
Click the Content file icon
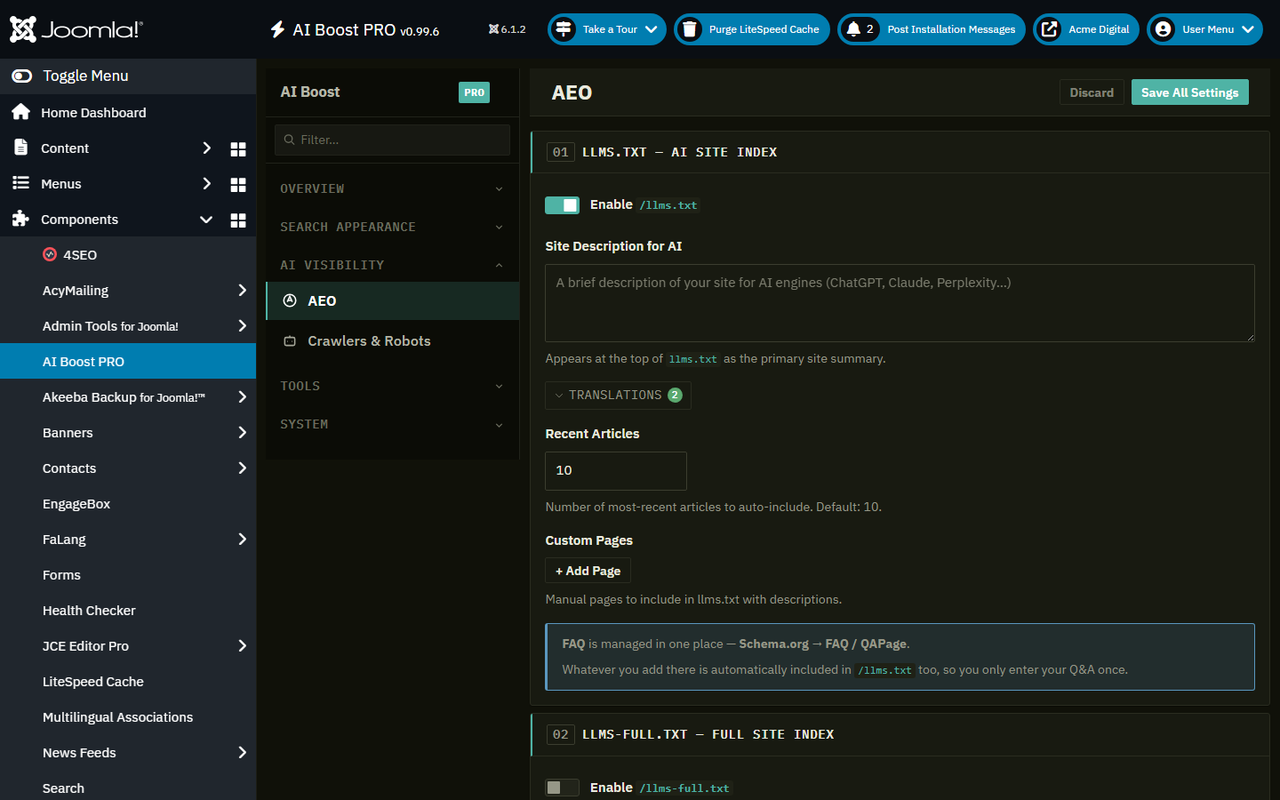pyautogui.click(x=20, y=147)
